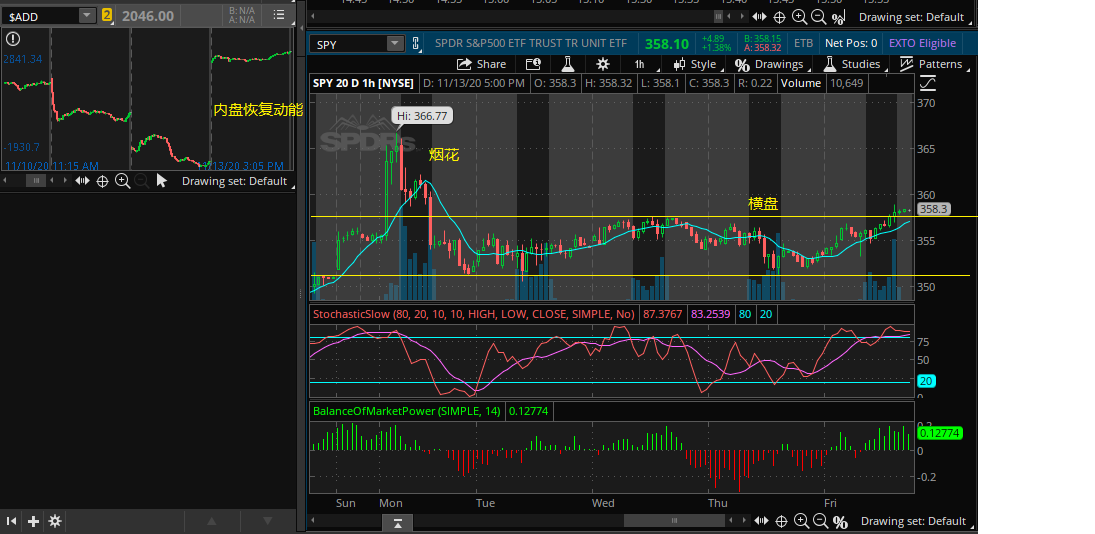
Task: Open the flask icon right of quick quote
Action: 567,64
